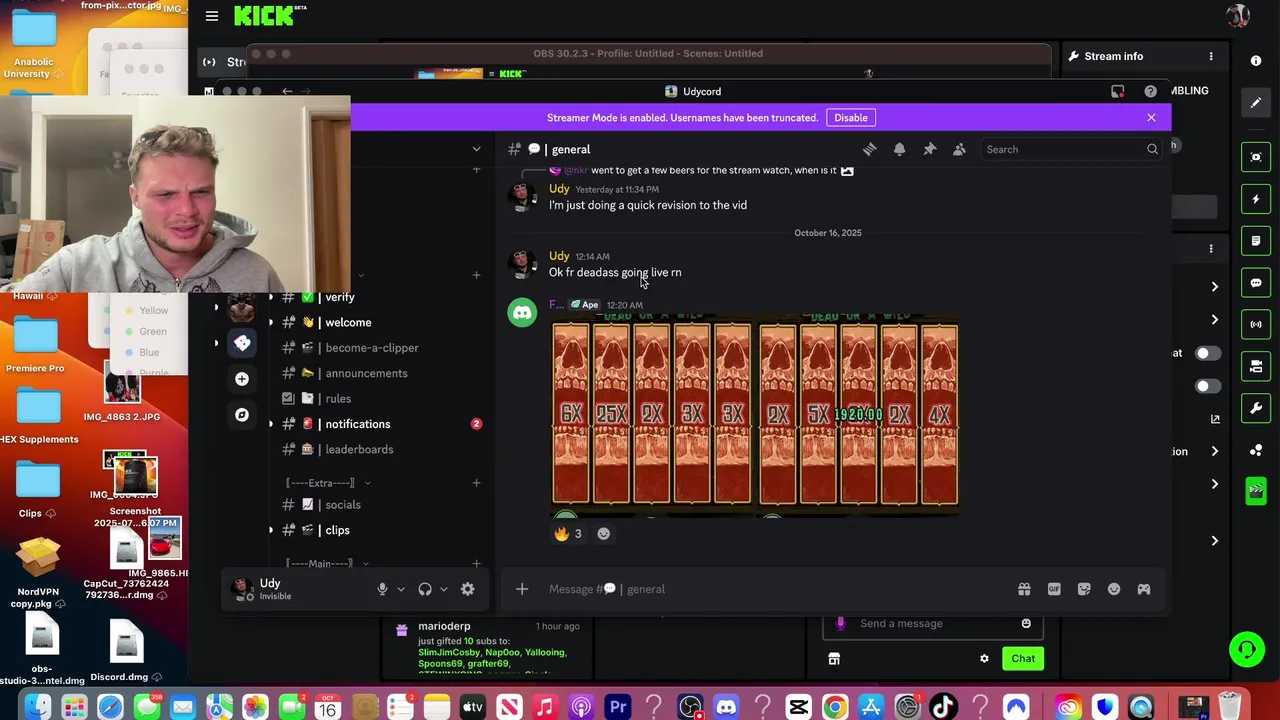Open notification settings bell in Discord header
The height and width of the screenshot is (720, 1280).
[x=899, y=149]
